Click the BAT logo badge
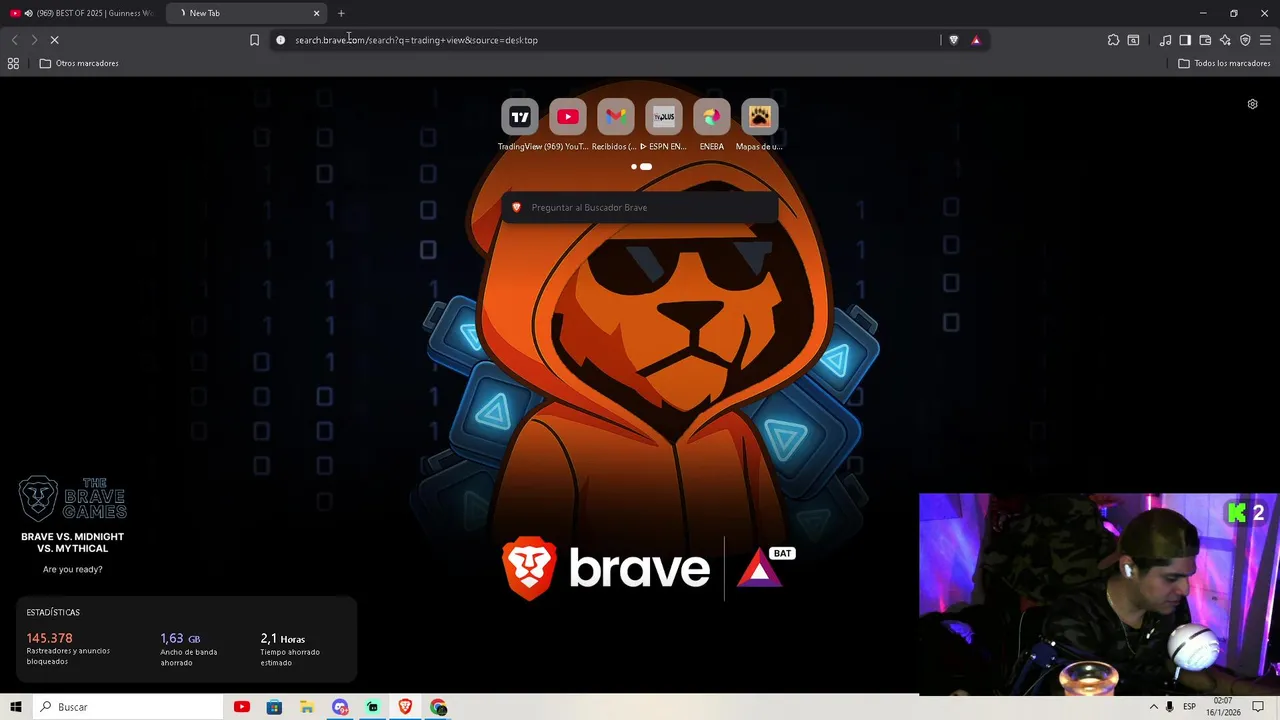Viewport: 1280px width, 720px height. (765, 567)
